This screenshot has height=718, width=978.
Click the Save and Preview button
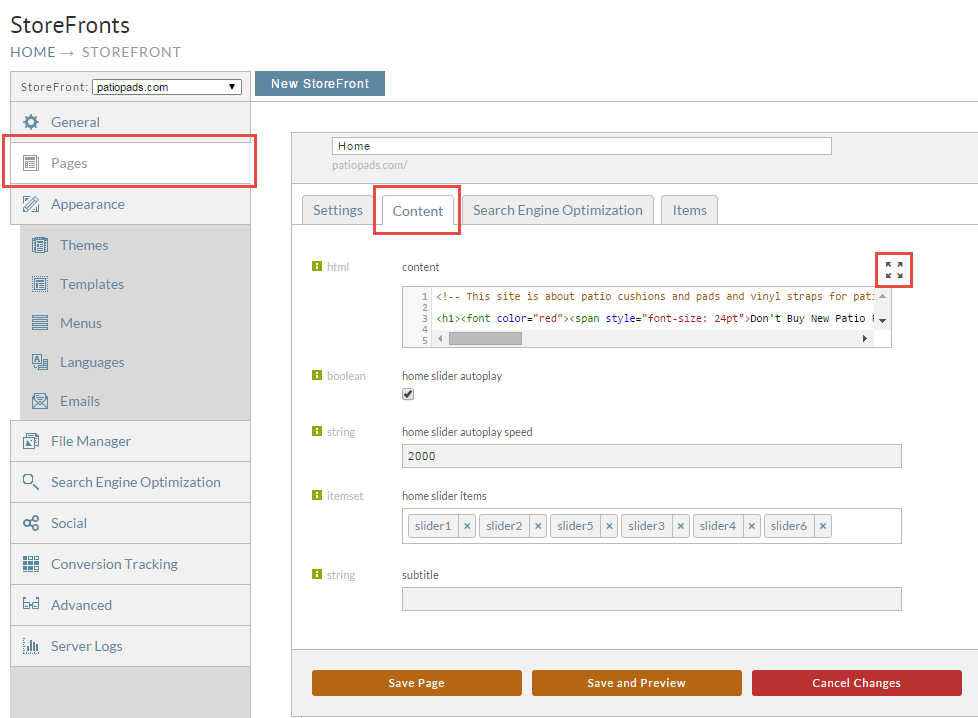(636, 683)
